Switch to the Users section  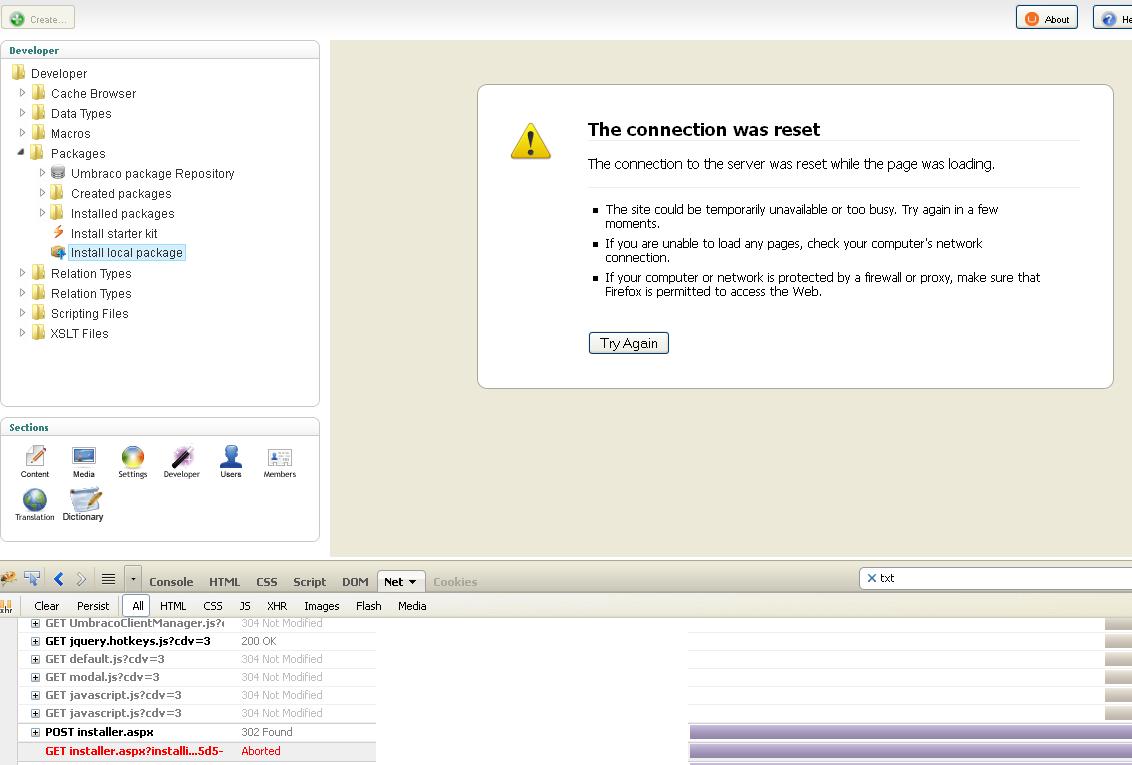tap(231, 462)
